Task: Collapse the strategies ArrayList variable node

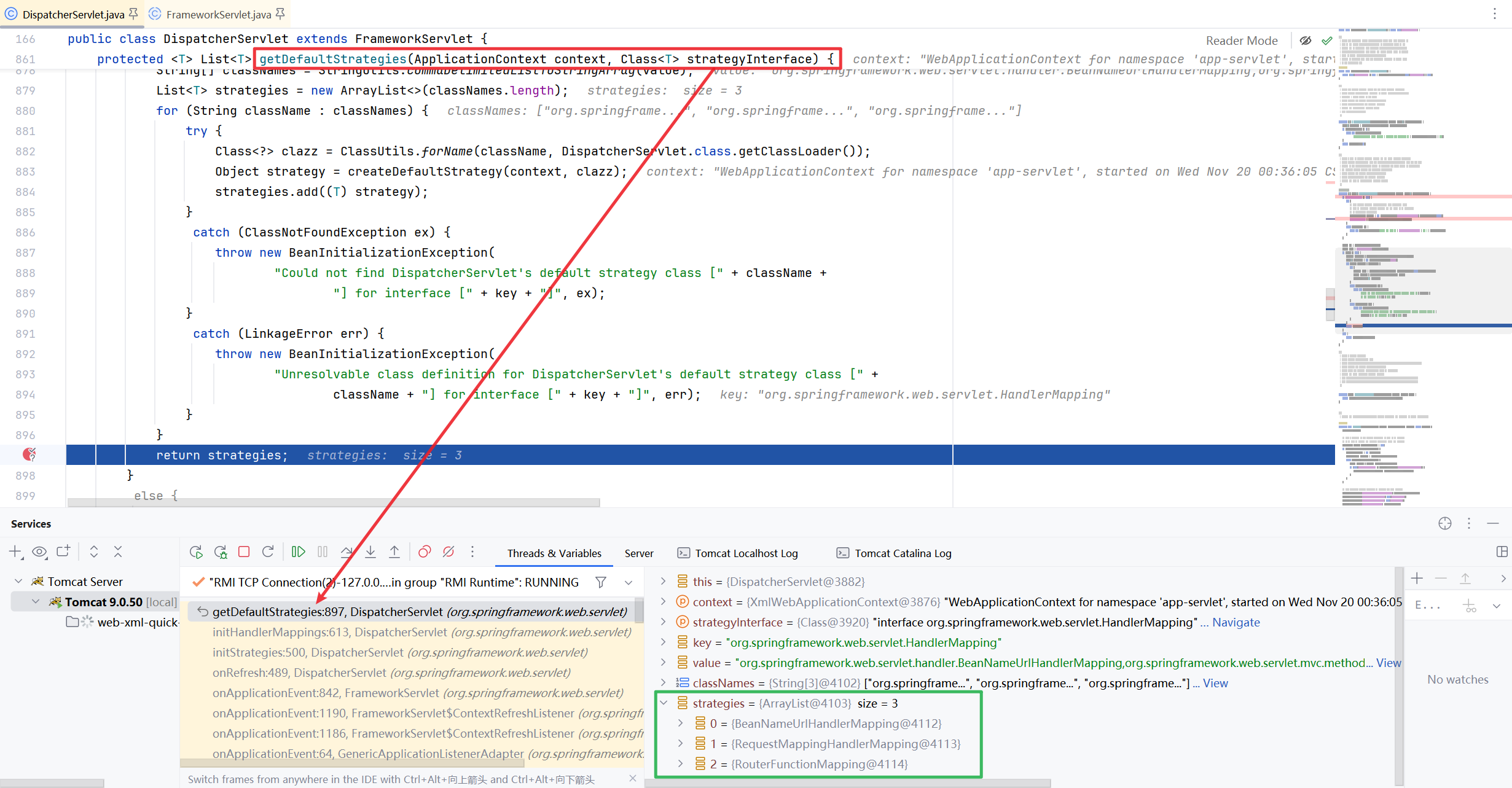Action: point(664,703)
